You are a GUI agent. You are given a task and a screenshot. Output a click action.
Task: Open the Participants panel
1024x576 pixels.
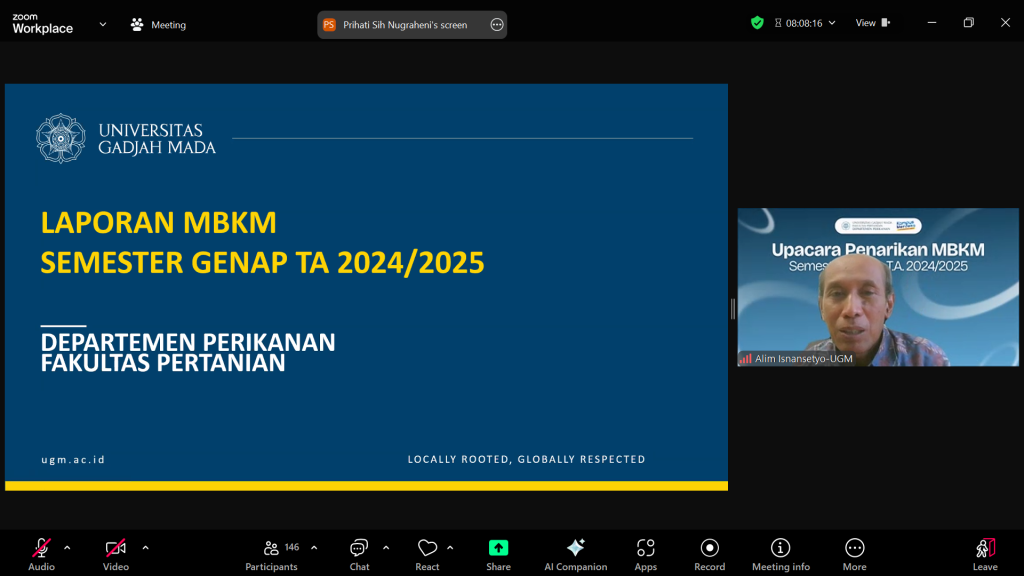click(271, 554)
